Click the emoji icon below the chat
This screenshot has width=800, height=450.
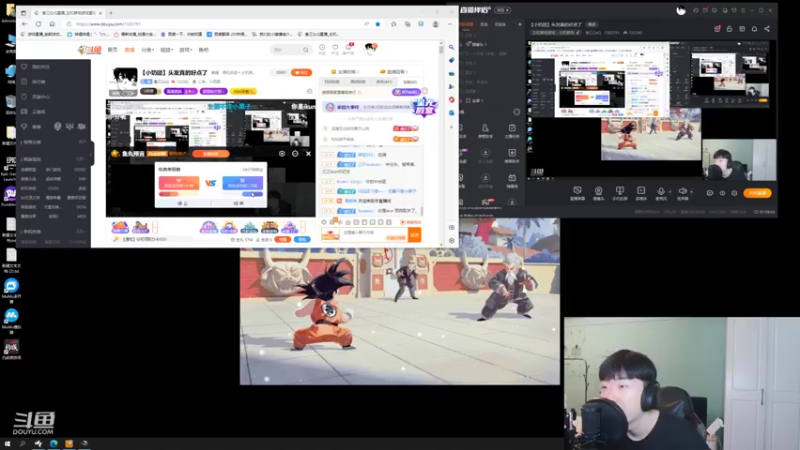pyautogui.click(x=324, y=222)
